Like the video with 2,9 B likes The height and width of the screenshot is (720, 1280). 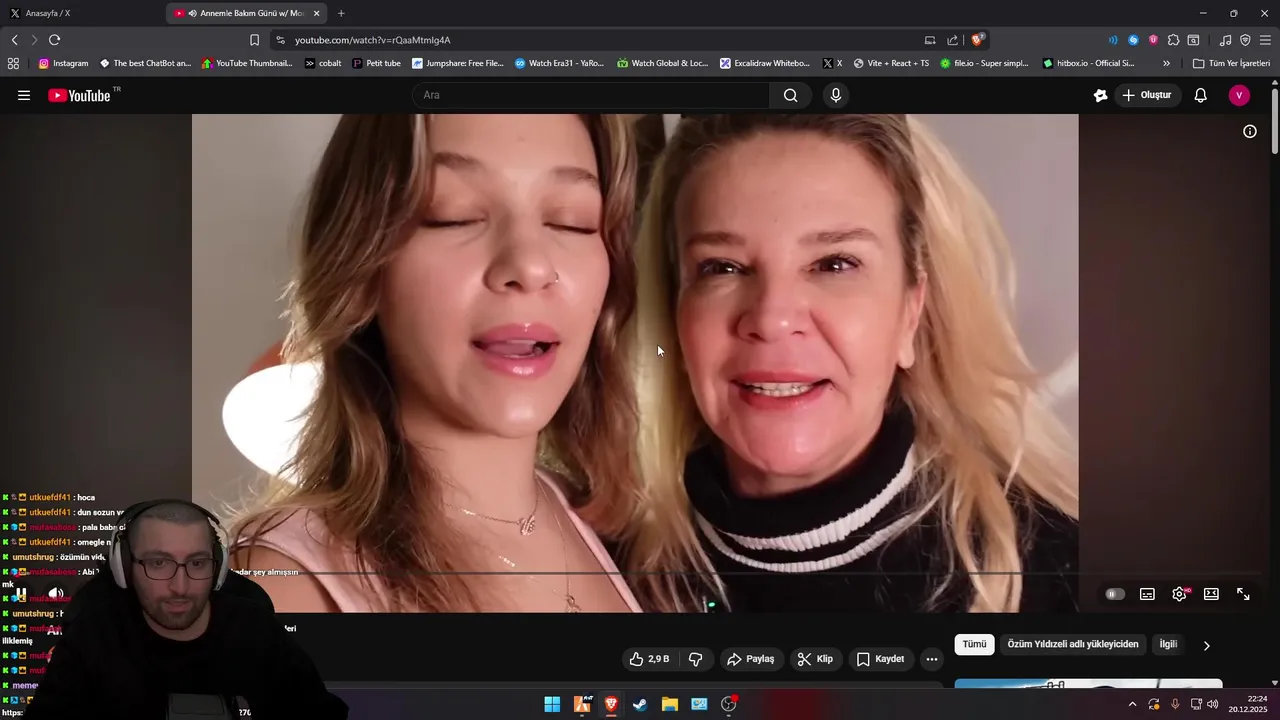point(648,659)
